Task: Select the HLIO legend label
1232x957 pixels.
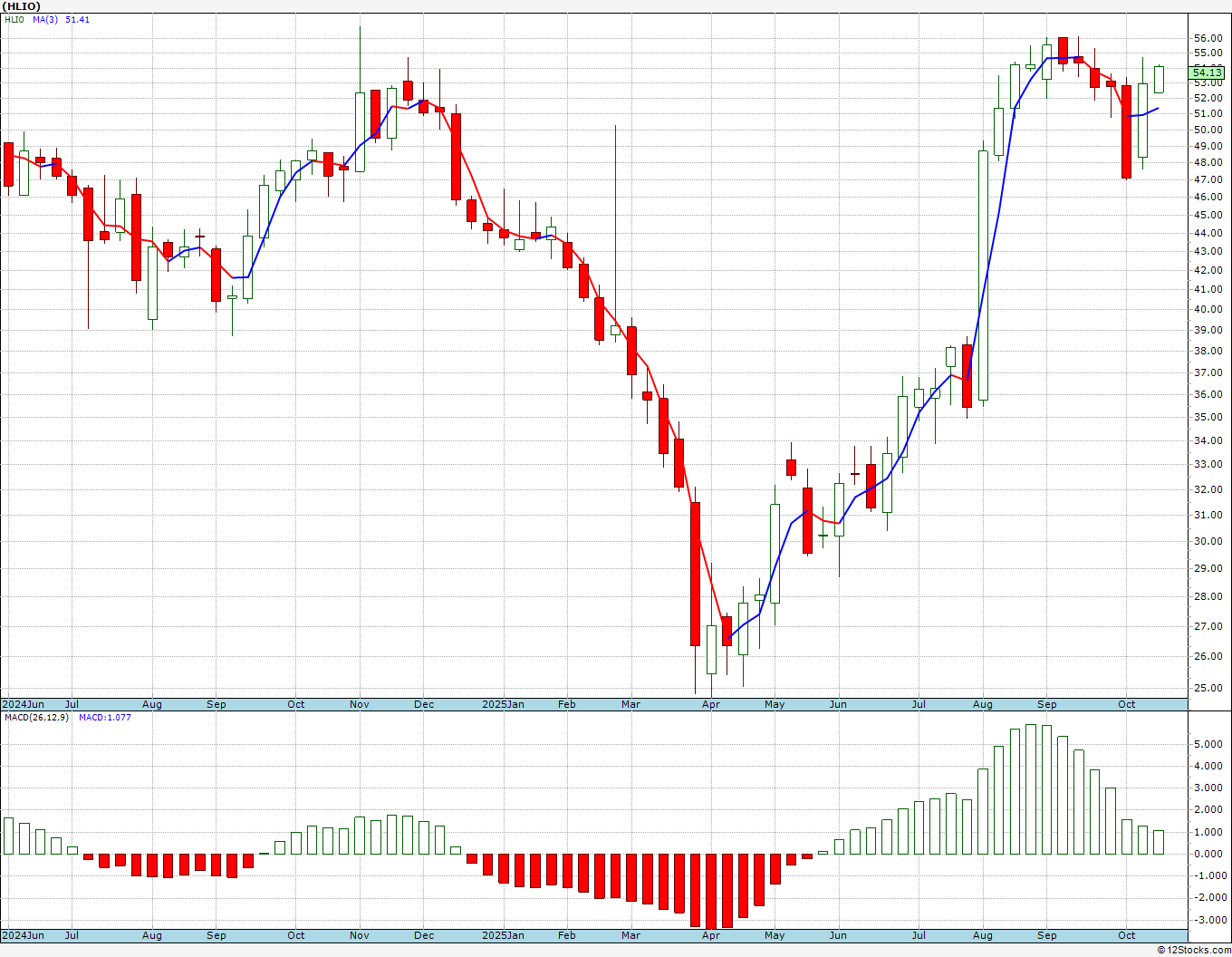Action: coord(14,20)
